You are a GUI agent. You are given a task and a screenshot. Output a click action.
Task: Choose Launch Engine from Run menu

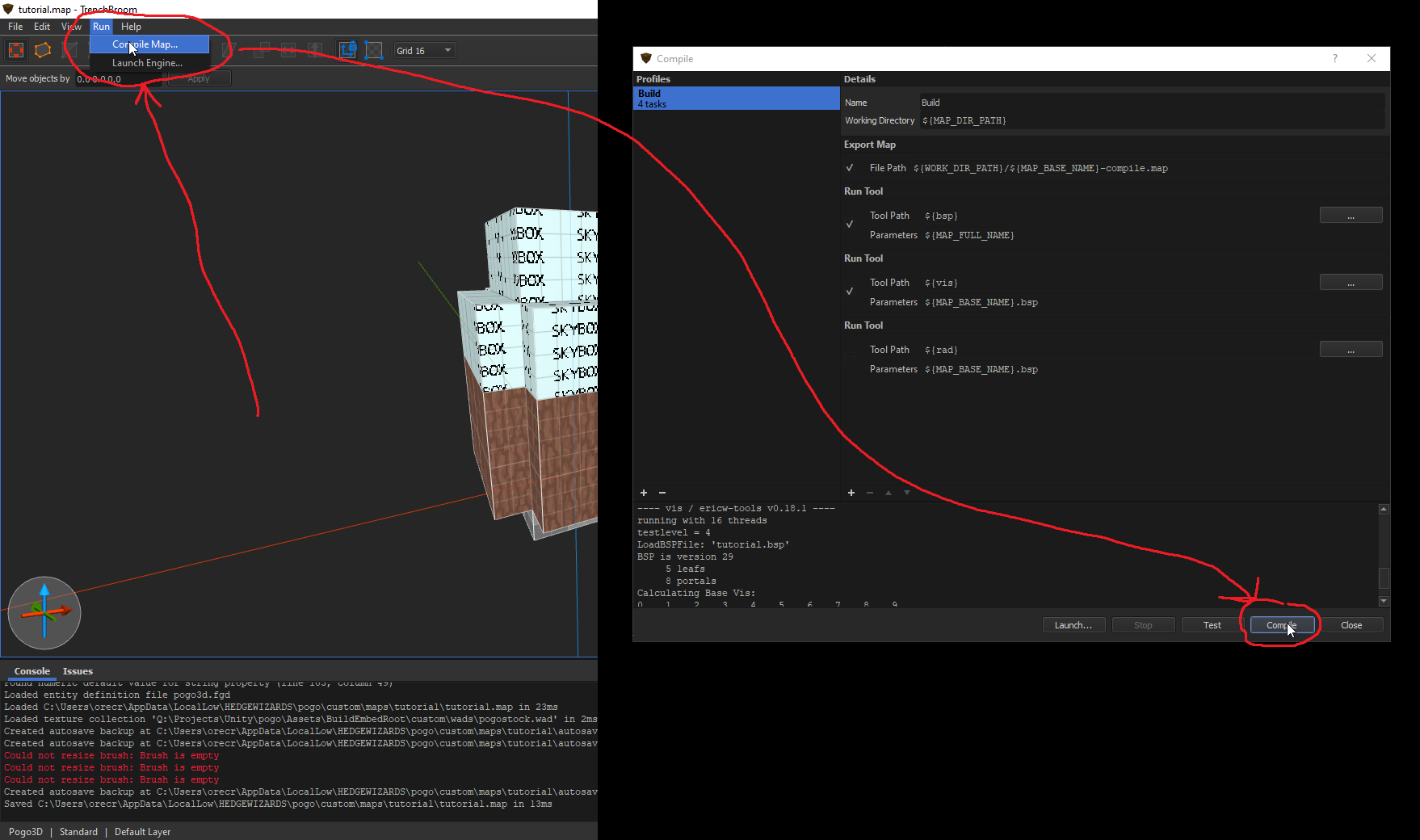pyautogui.click(x=147, y=63)
